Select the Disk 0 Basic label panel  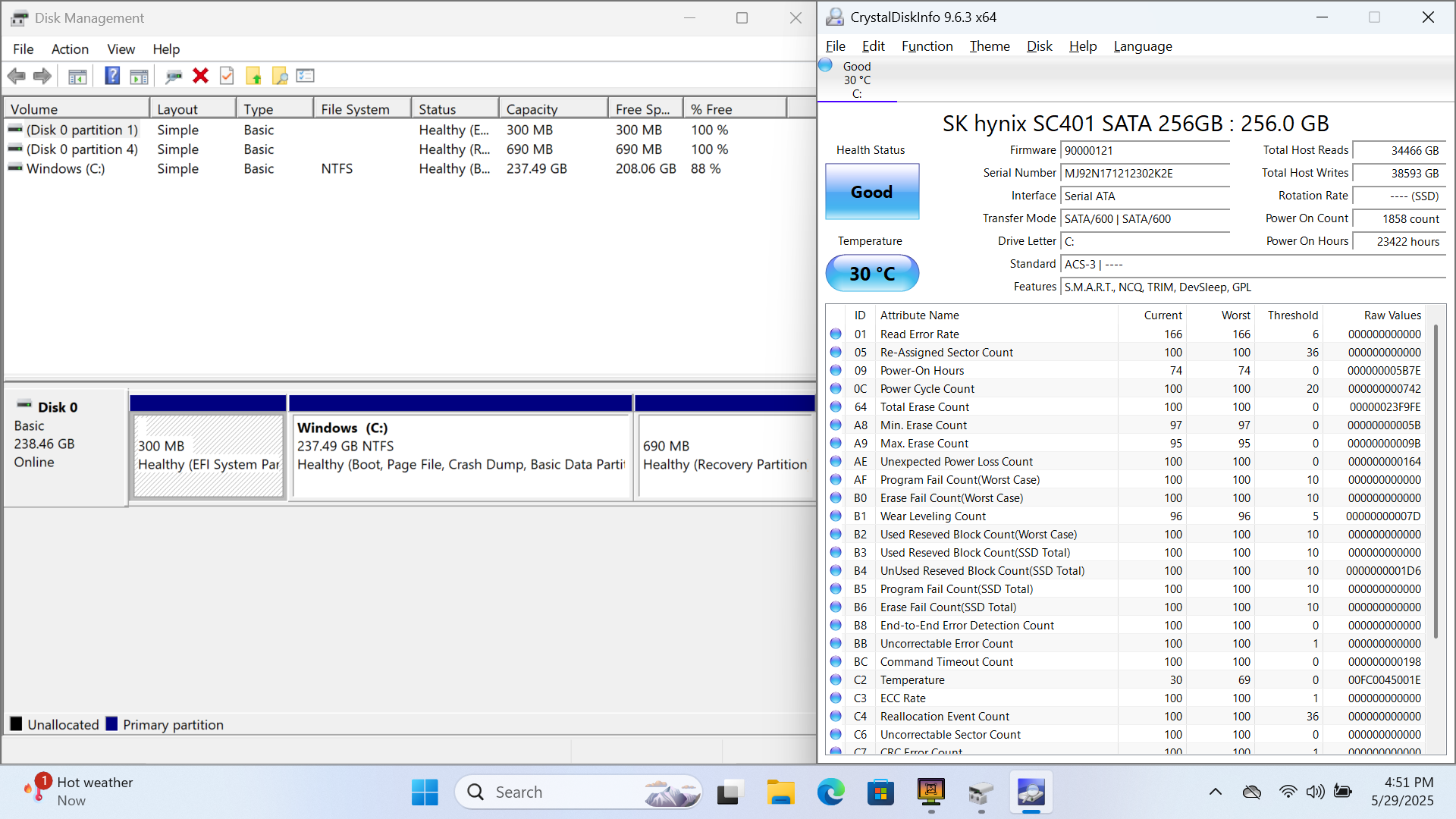pyautogui.click(x=65, y=447)
